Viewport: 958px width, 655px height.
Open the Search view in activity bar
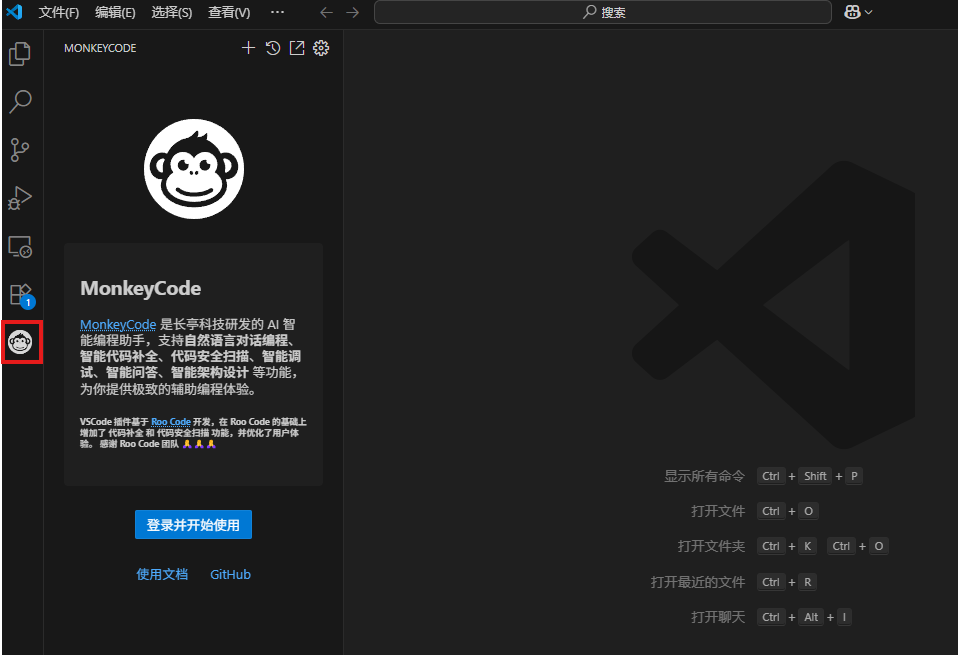pos(20,101)
